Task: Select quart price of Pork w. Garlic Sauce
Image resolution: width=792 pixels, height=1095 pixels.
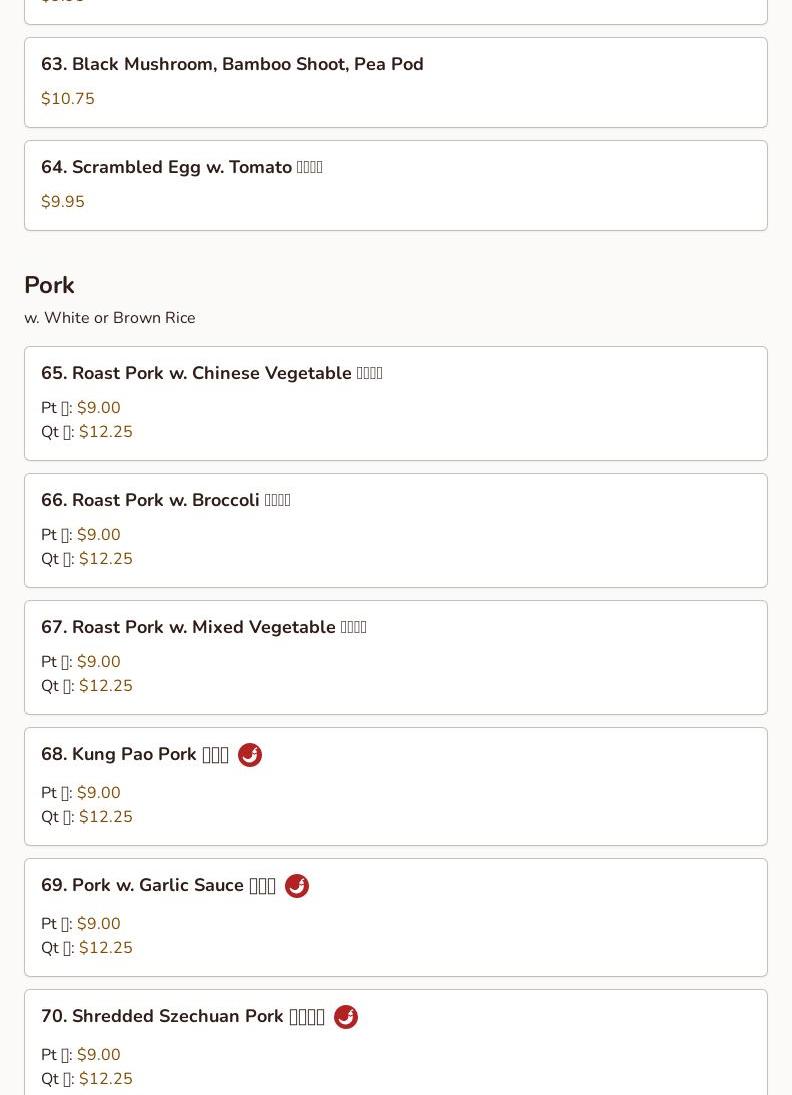Action: tap(105, 948)
